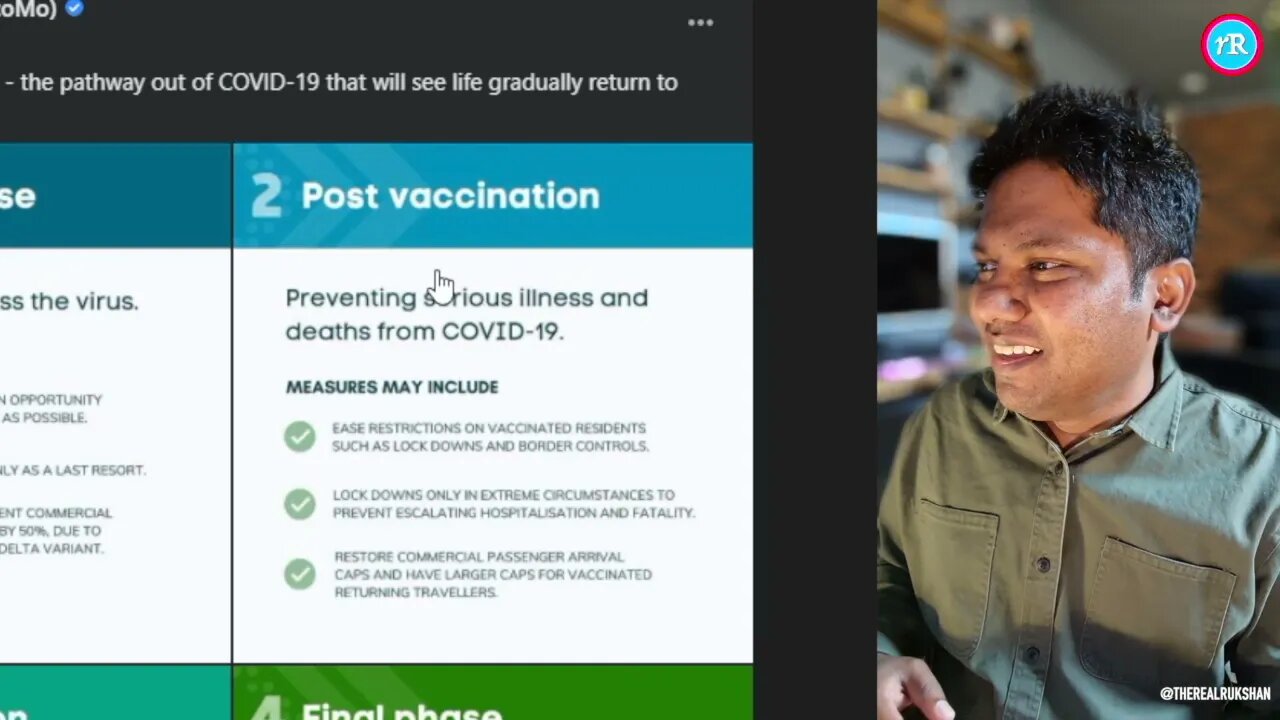Click the post text about pathway out of COVID-19
This screenshot has height=720, width=1280.
341,82
